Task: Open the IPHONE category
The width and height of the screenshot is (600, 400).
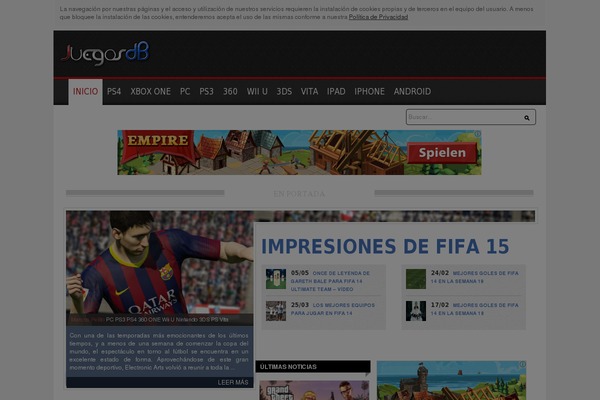Action: click(x=369, y=91)
